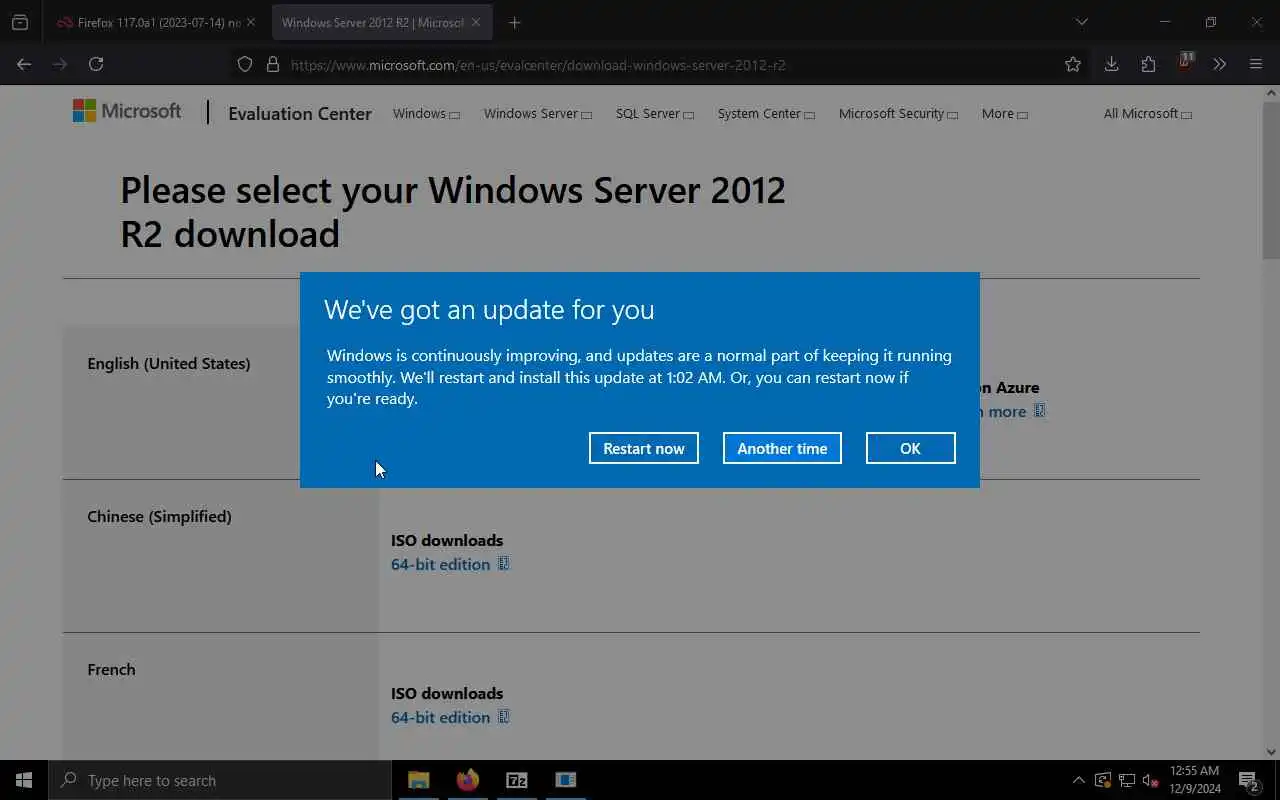Expand the Windows Server navigation dropdown

(538, 113)
